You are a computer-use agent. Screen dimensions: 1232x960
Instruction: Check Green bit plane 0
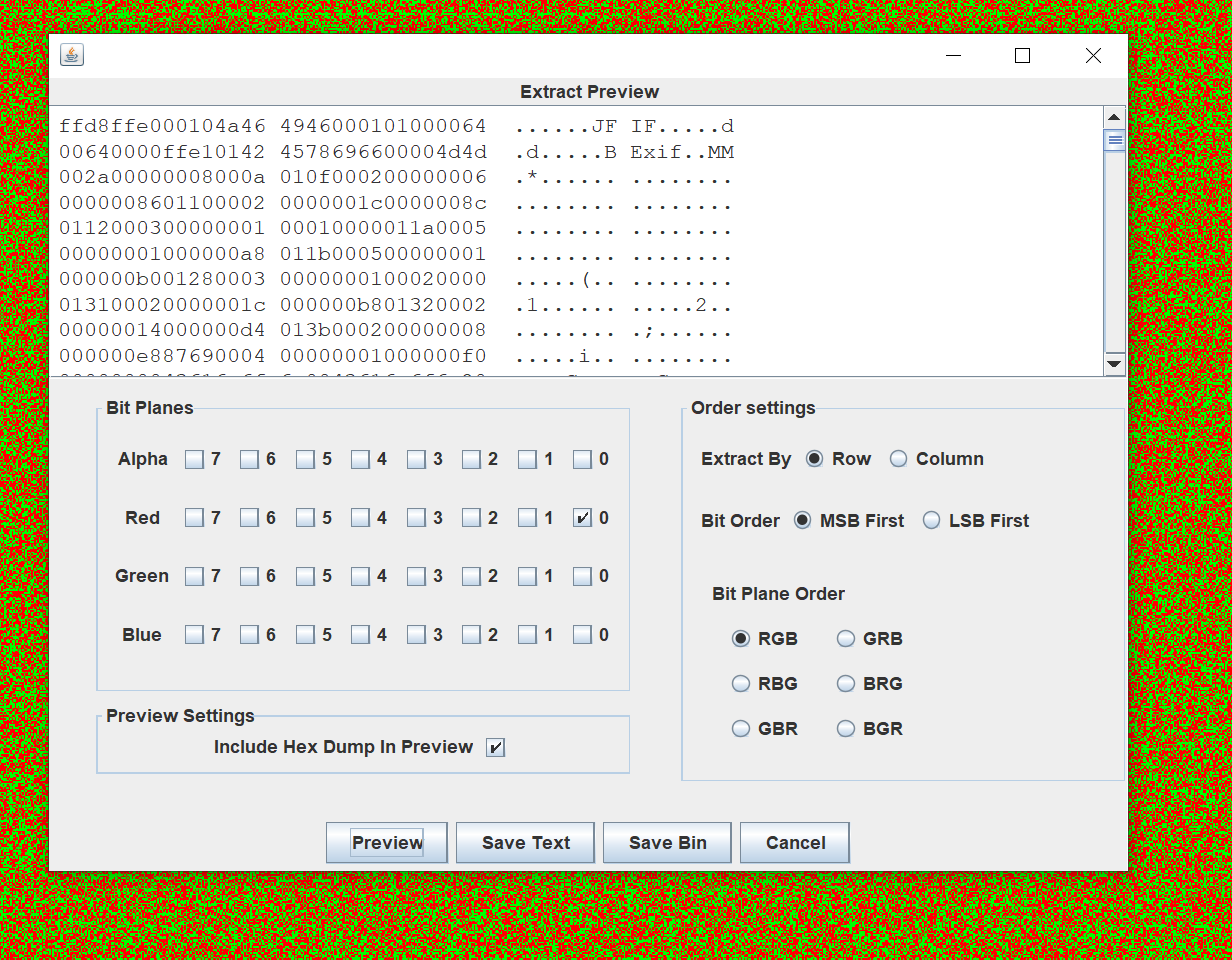(x=583, y=577)
